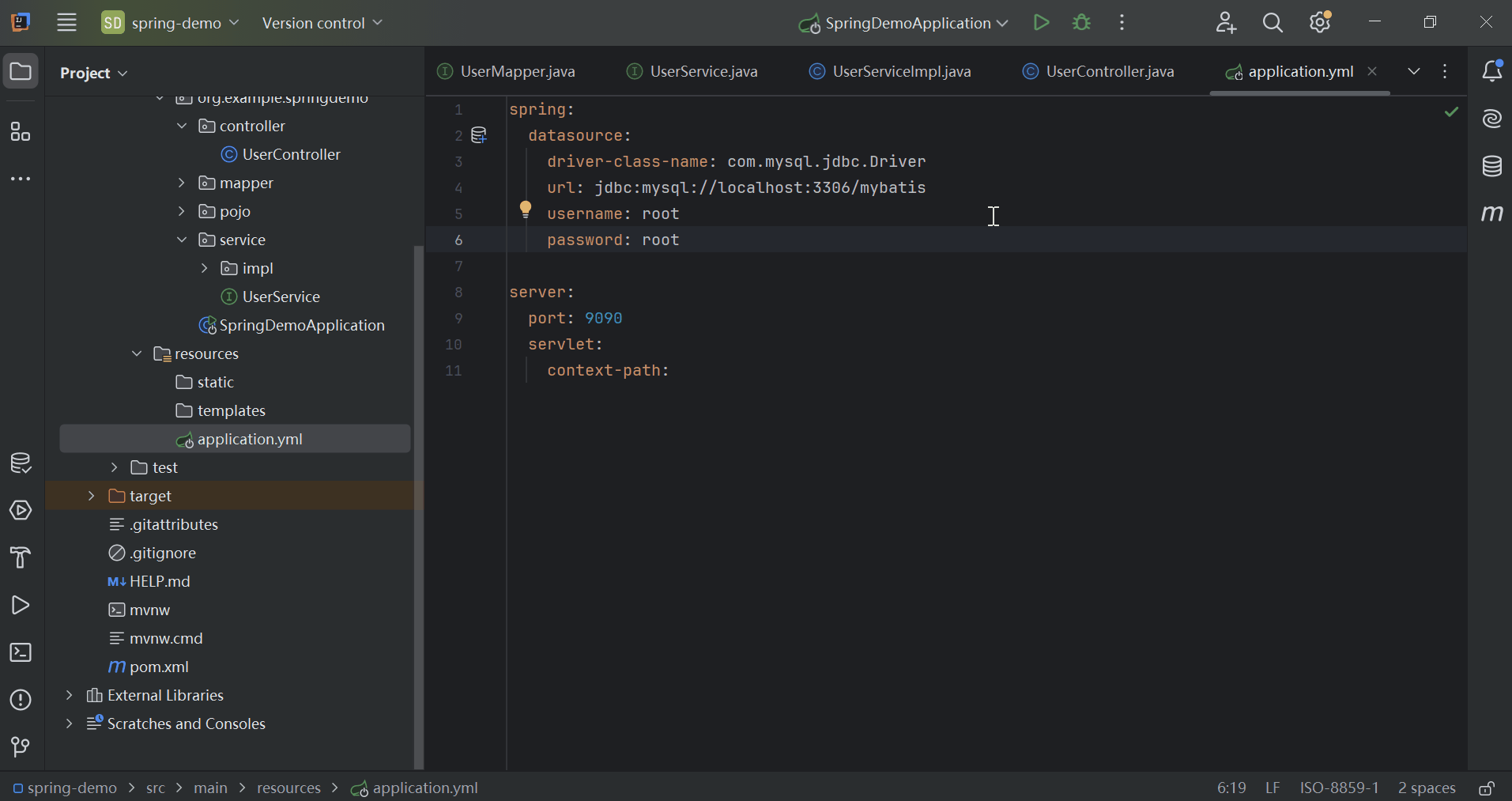Open IDE settings gear
Image resolution: width=1512 pixels, height=801 pixels.
pyautogui.click(x=1321, y=23)
